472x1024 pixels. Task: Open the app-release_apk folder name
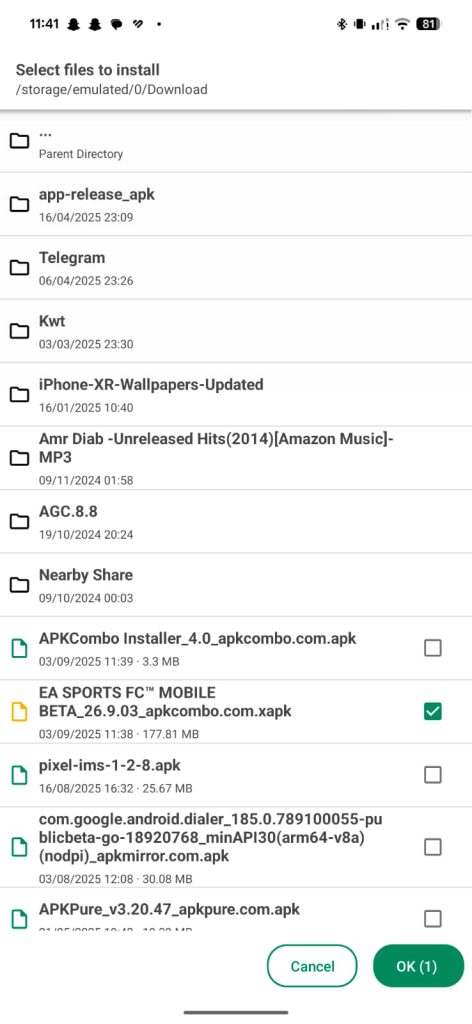pyautogui.click(x=97, y=195)
